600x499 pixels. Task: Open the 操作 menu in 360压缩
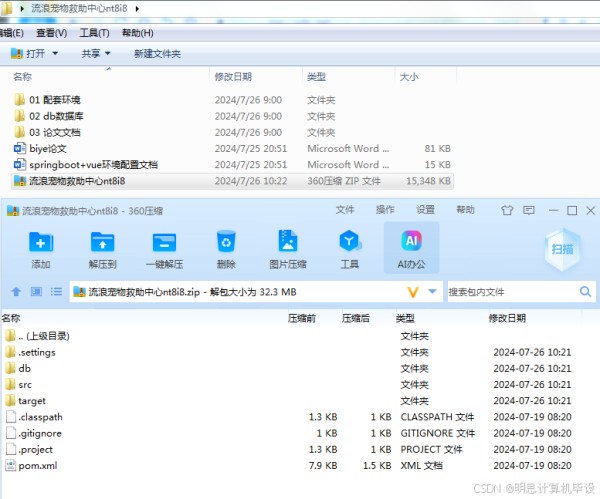click(385, 210)
